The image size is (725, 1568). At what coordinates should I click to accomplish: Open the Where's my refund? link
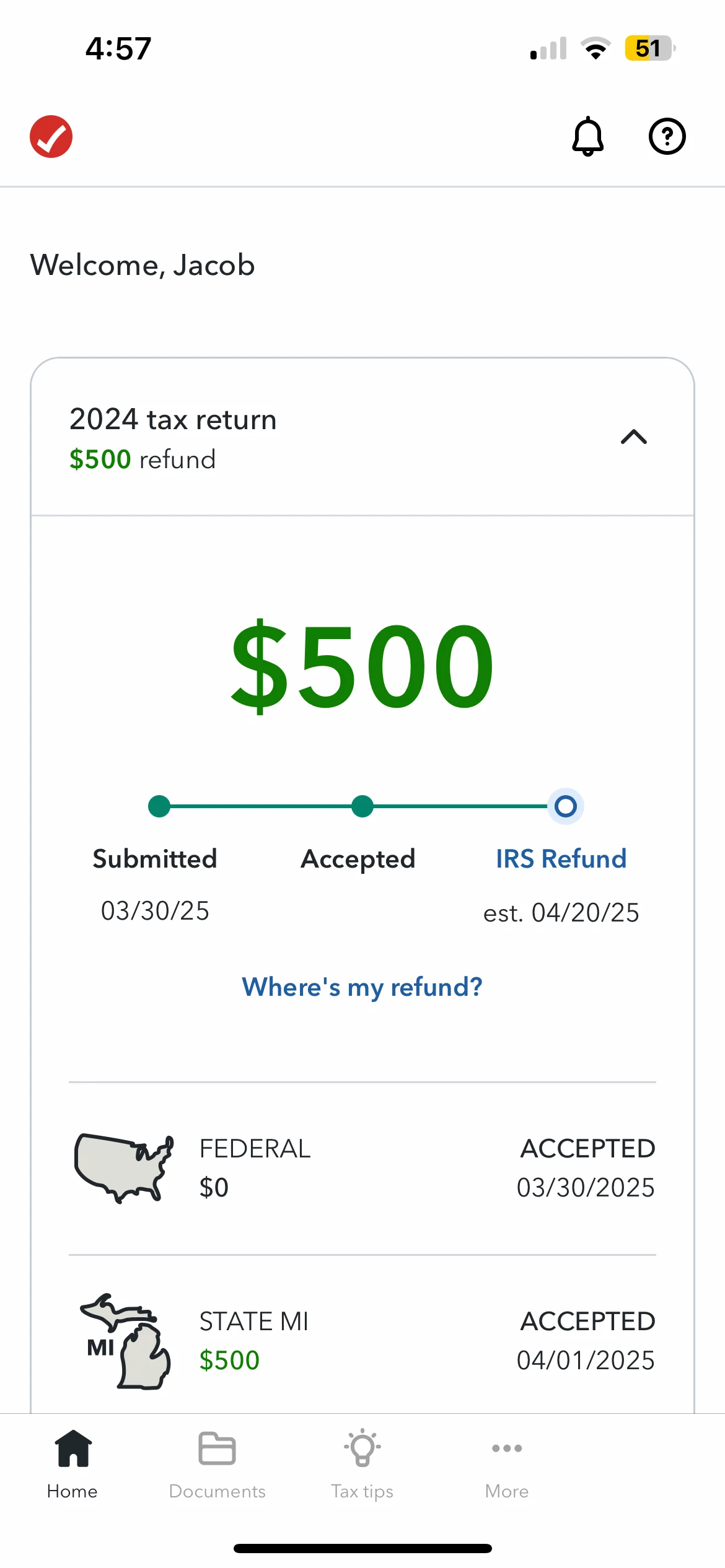pos(362,987)
